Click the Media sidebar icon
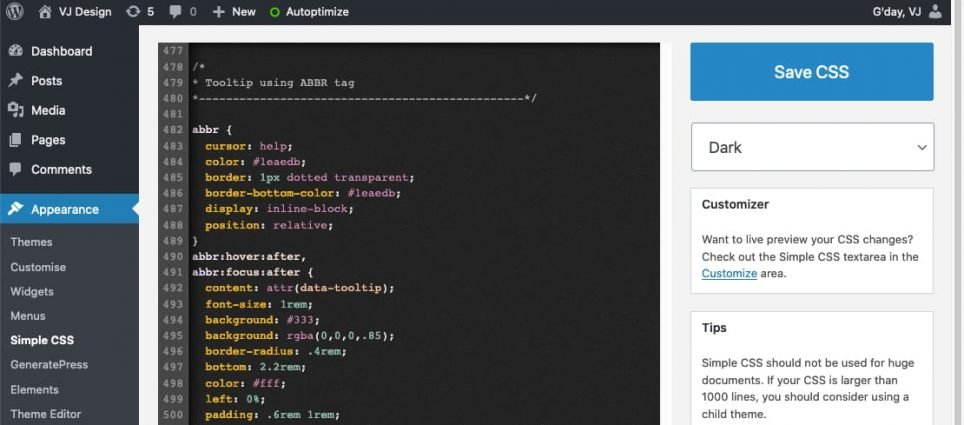 [x=16, y=110]
